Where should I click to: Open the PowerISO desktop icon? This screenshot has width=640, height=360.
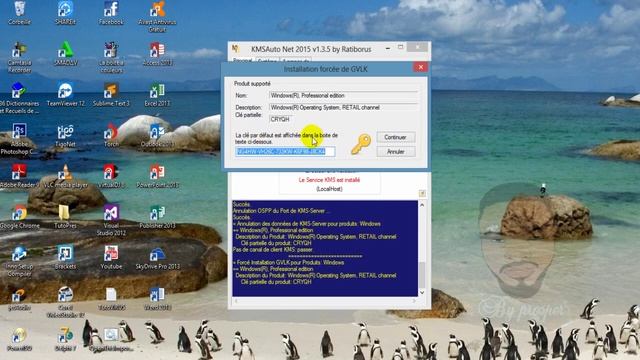coord(19,339)
